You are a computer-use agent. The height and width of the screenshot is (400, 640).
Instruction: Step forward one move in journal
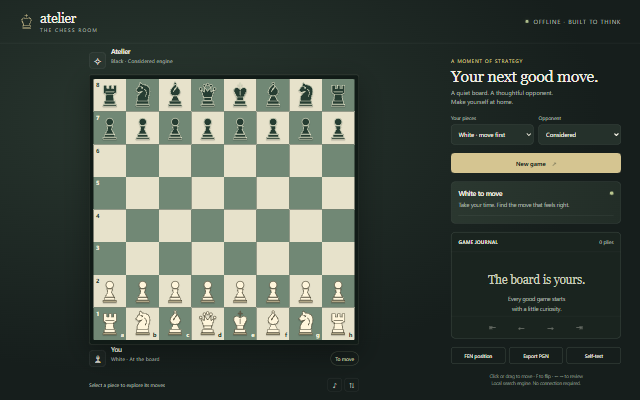550,327
